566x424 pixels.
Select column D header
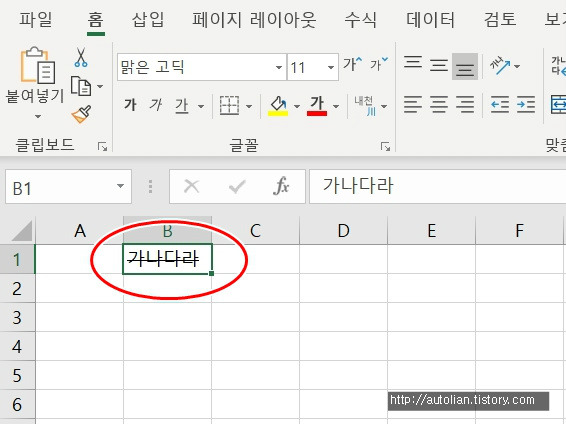[343, 231]
